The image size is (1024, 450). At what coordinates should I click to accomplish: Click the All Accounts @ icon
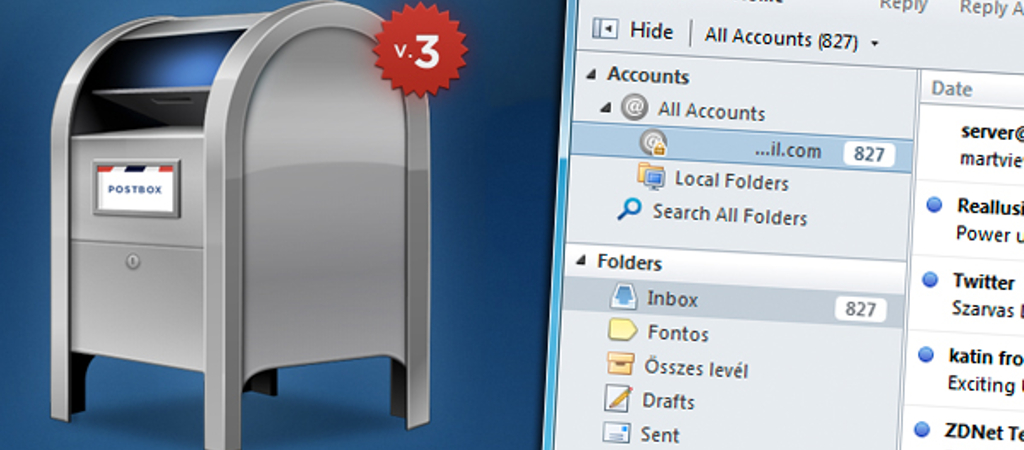[x=634, y=106]
